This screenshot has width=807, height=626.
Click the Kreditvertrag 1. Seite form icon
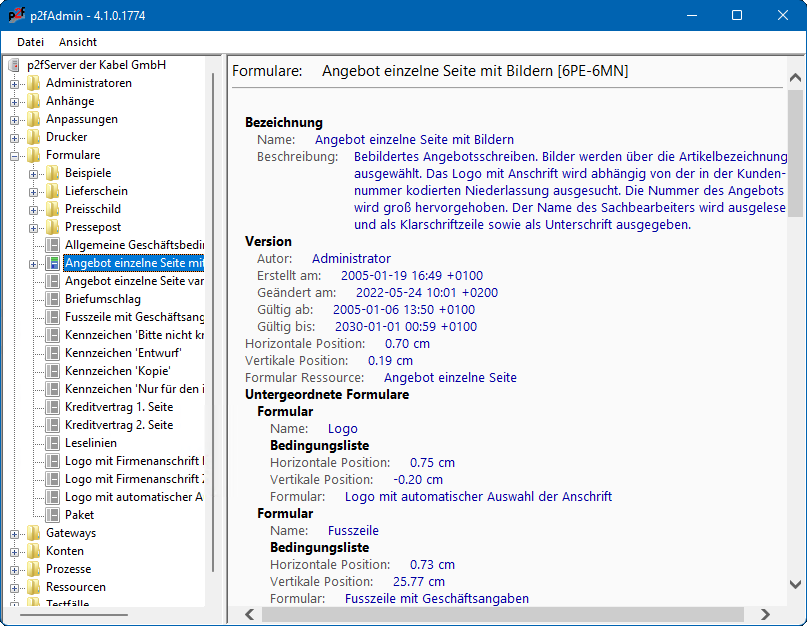click(x=53, y=407)
